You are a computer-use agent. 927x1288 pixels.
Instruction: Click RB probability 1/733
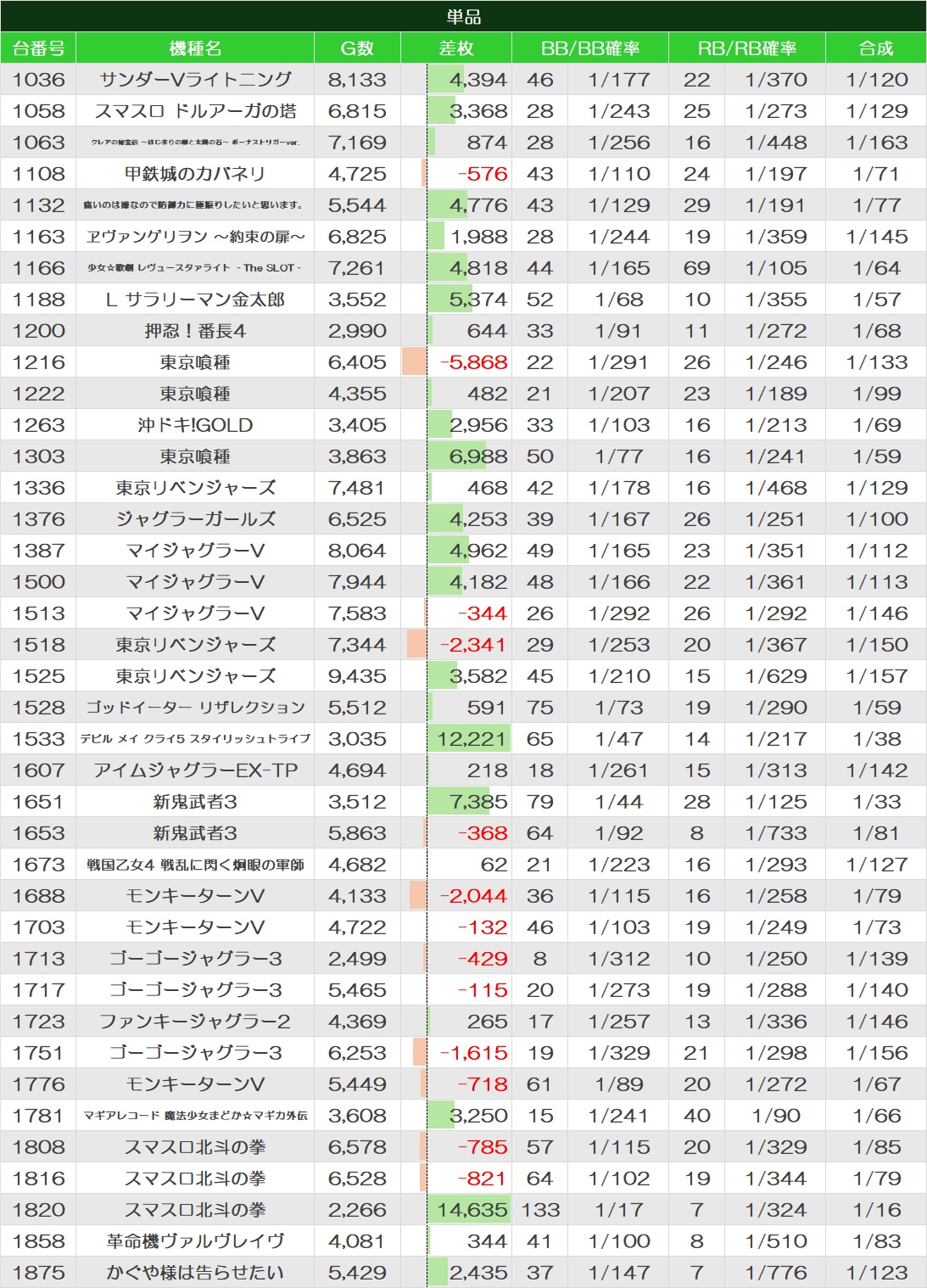pos(776,833)
